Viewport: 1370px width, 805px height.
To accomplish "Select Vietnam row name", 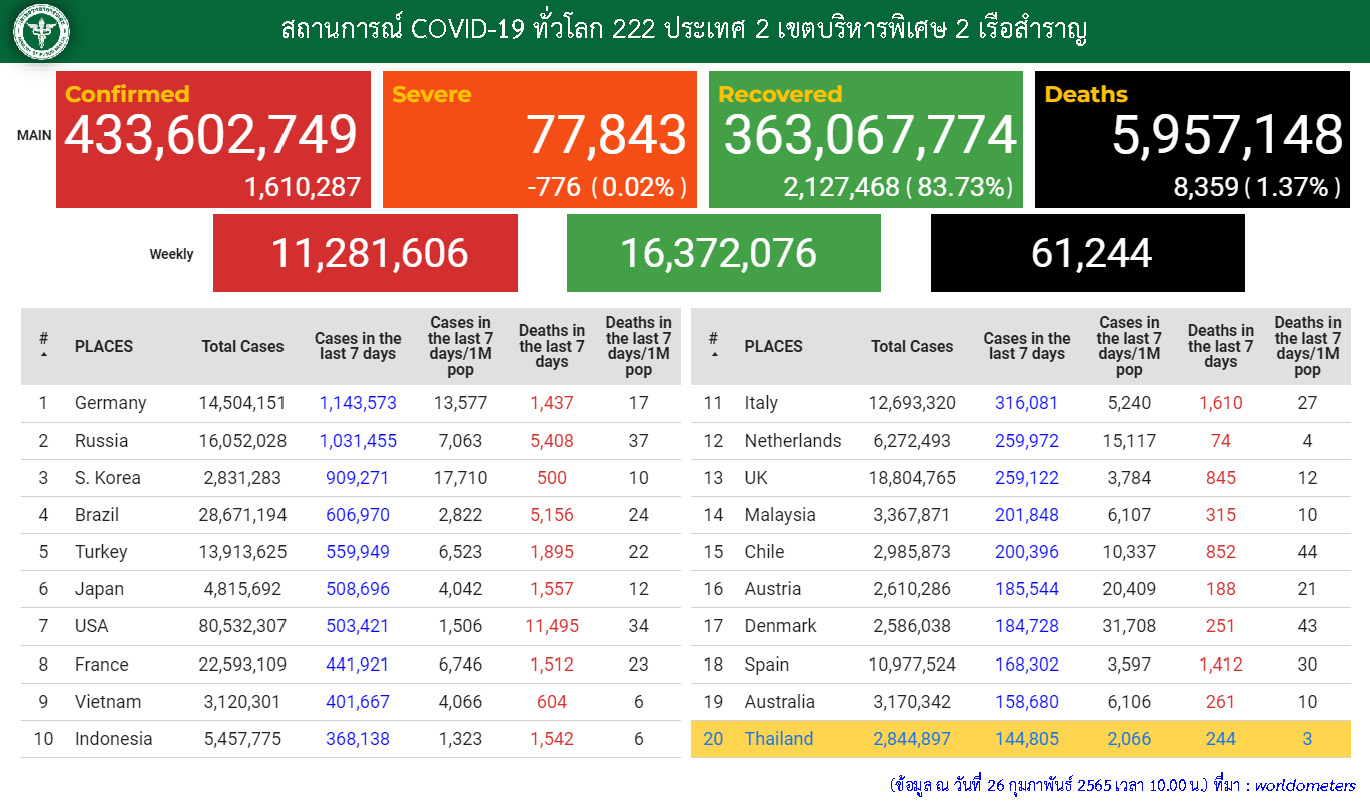I will click(108, 702).
